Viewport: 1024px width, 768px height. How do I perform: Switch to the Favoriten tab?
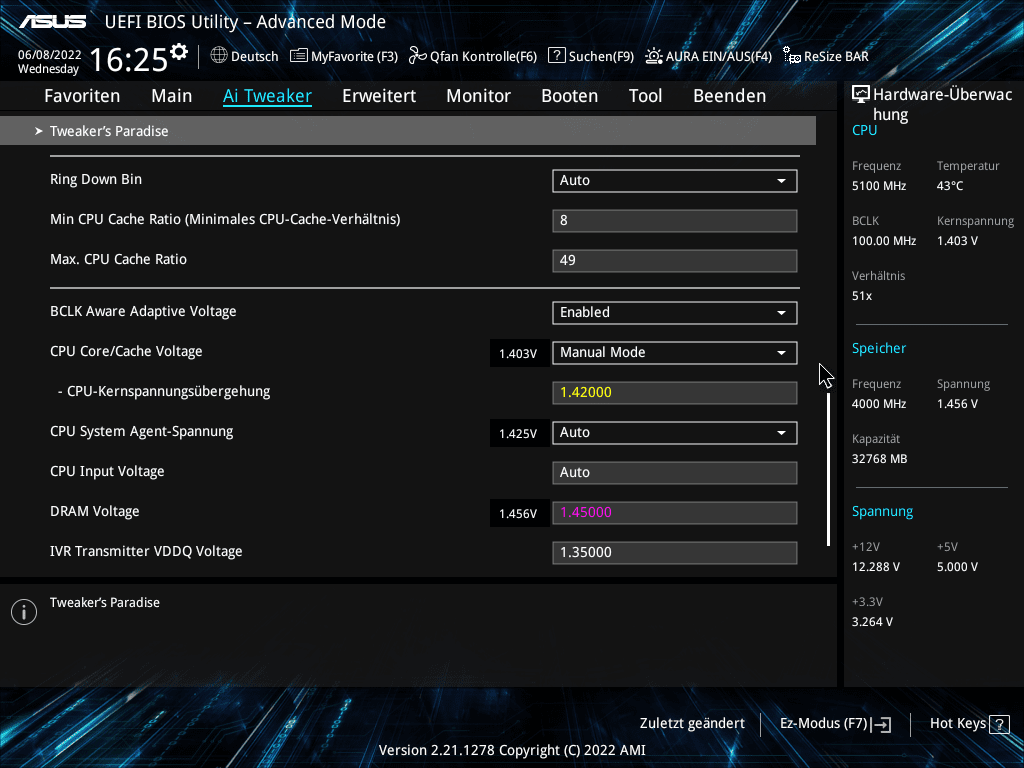(x=82, y=96)
